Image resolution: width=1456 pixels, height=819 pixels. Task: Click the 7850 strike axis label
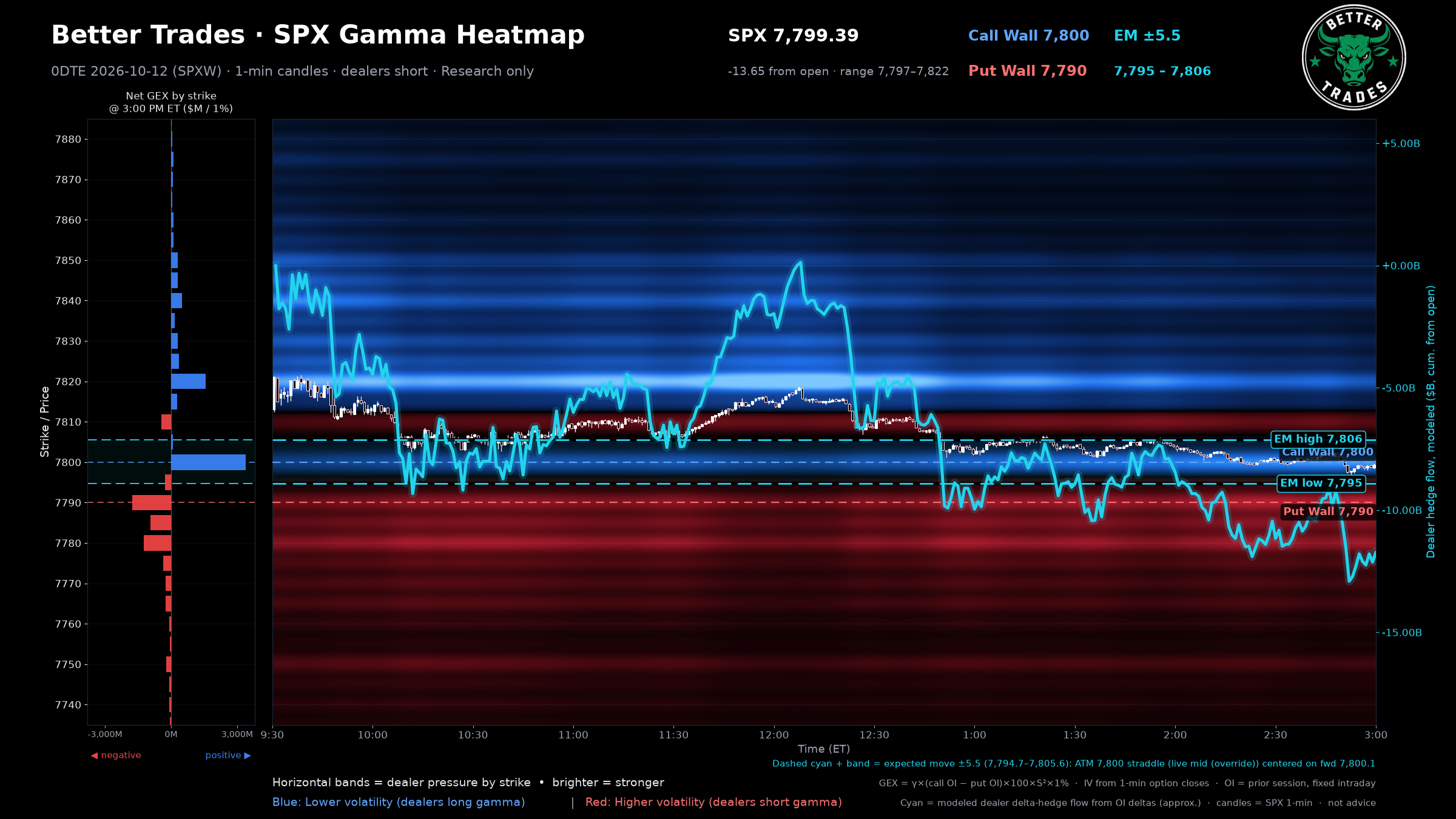(x=68, y=260)
